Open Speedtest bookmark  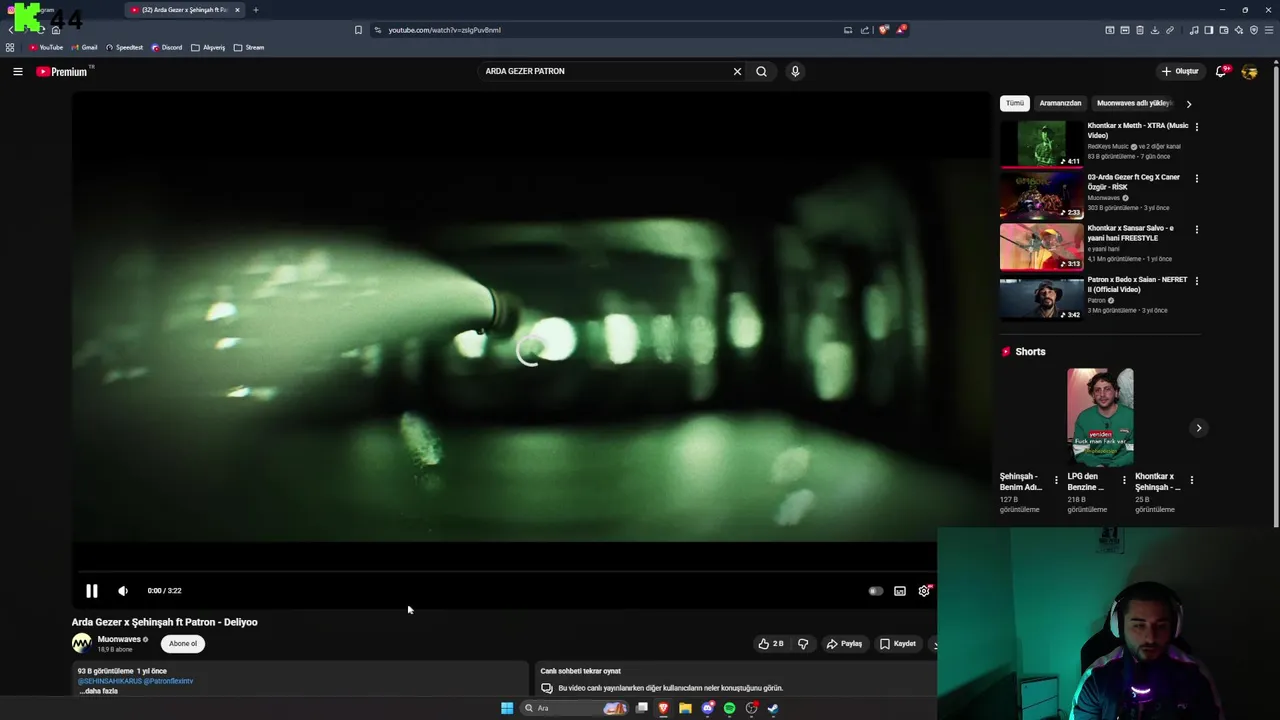[124, 47]
